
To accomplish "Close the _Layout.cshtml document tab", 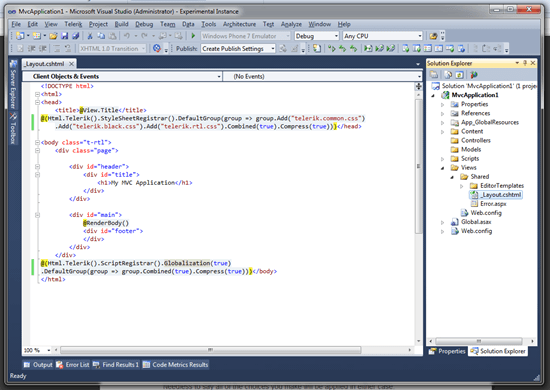I will pyautogui.click(x=71, y=64).
